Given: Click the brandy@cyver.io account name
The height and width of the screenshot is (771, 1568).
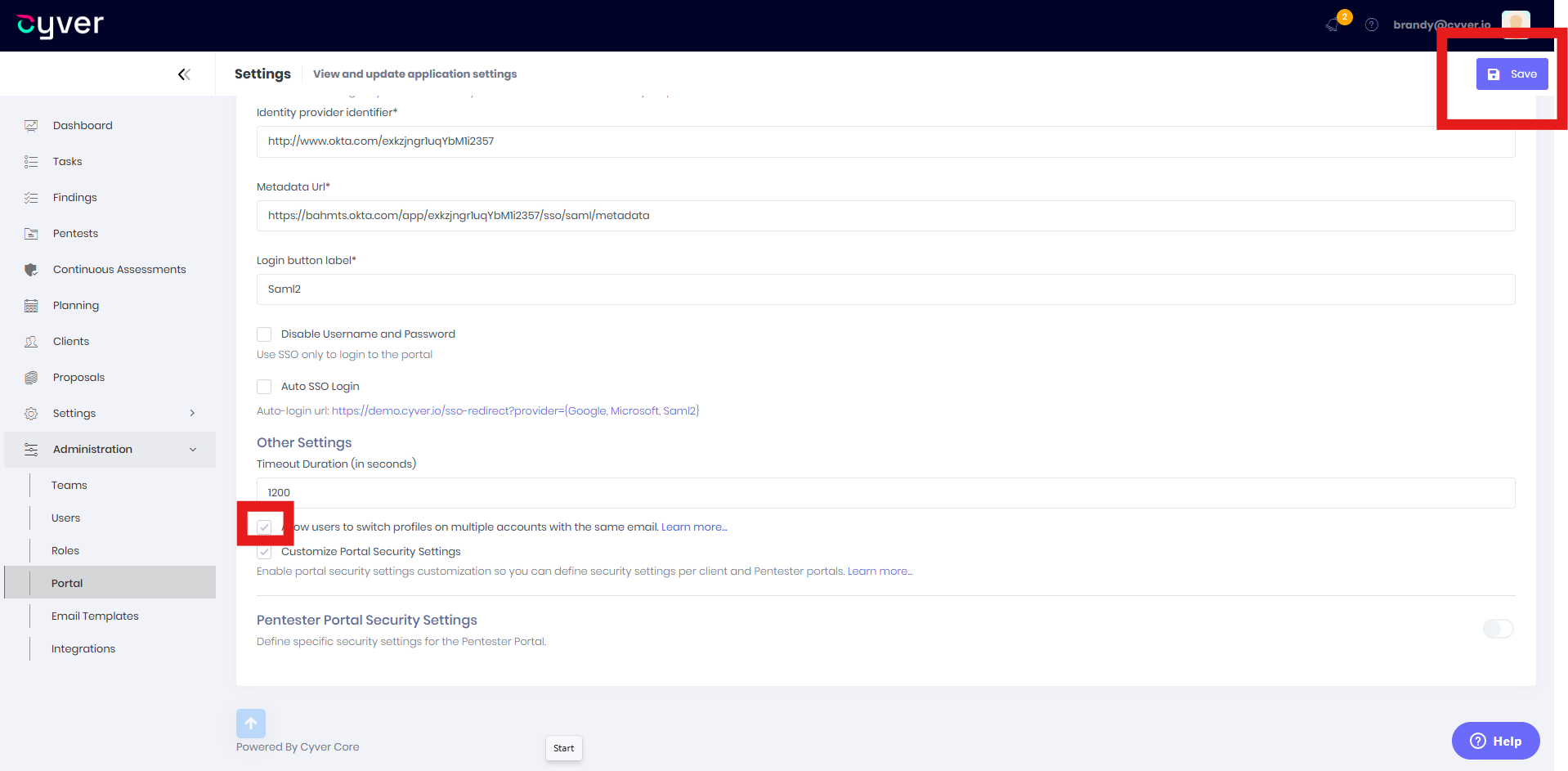Looking at the screenshot, I should tap(1442, 25).
